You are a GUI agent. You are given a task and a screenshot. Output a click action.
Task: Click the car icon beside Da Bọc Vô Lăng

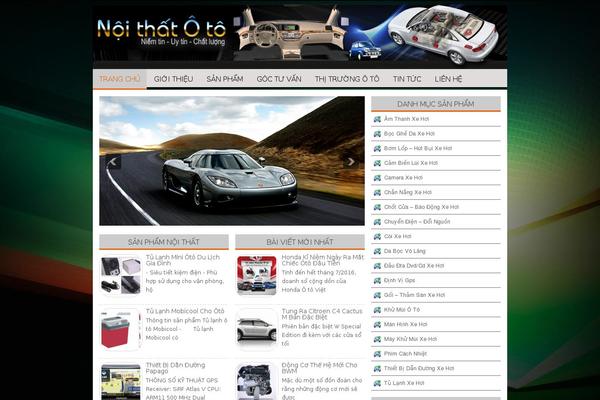tap(377, 251)
